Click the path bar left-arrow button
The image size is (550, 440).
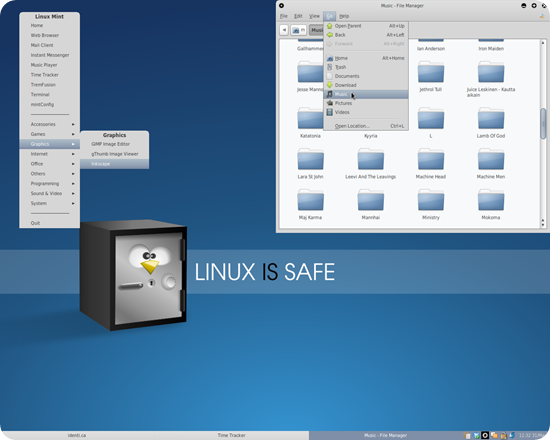[284, 30]
